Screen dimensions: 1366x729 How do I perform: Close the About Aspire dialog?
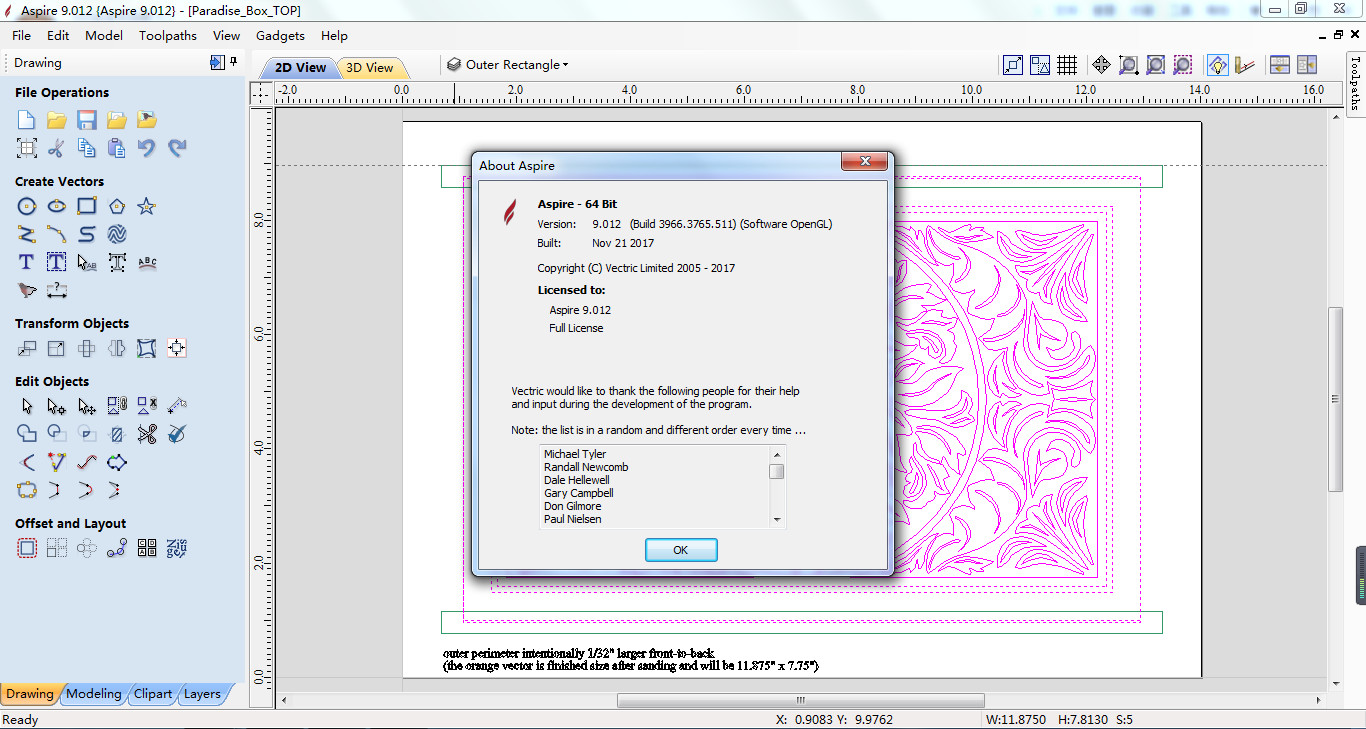click(x=864, y=162)
